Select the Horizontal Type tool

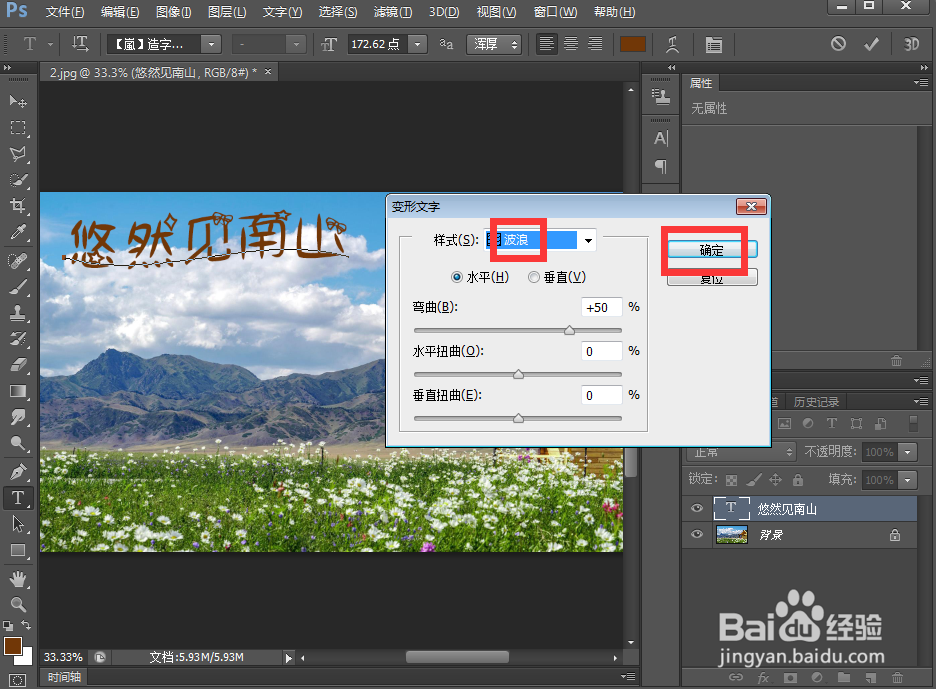18,497
